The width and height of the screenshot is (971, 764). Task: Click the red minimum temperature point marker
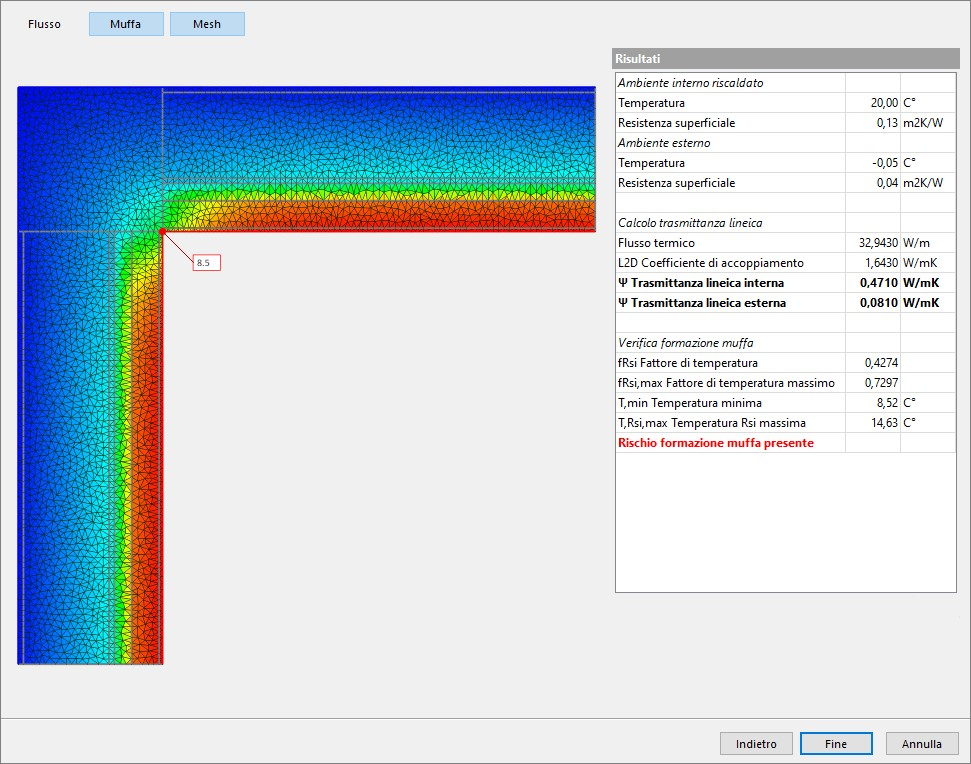[162, 232]
